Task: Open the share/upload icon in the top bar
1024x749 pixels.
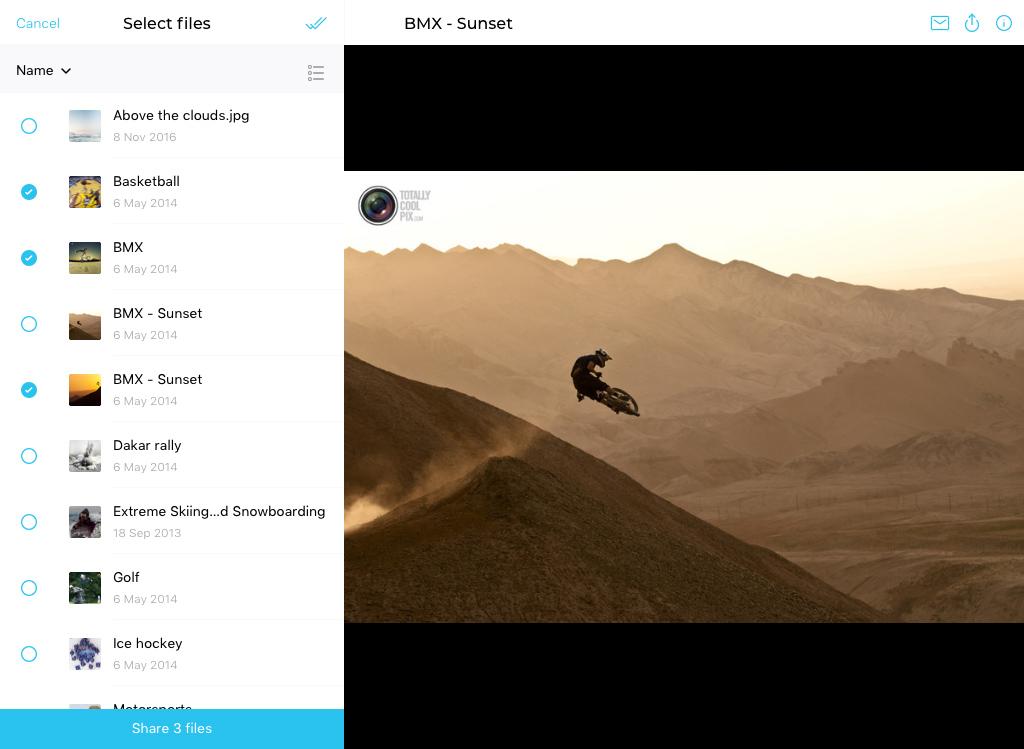Action: 972,23
